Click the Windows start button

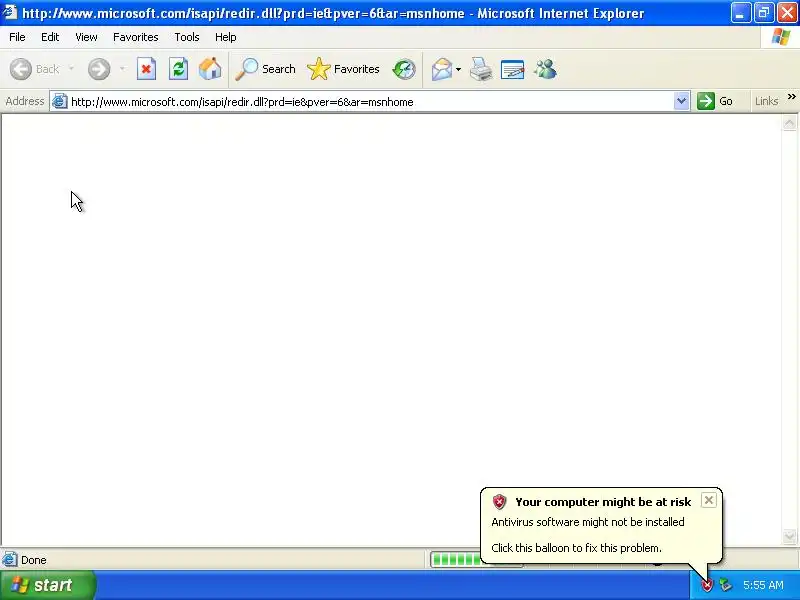tap(47, 585)
